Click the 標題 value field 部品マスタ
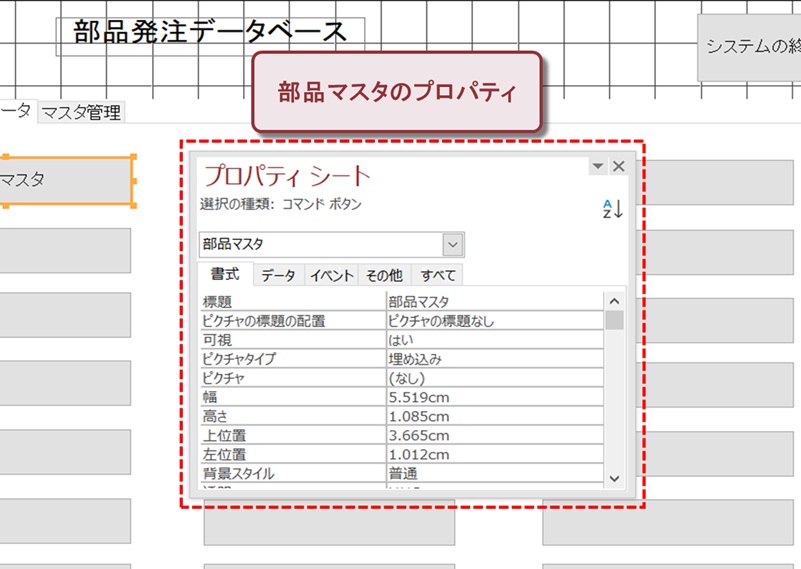 [494, 301]
